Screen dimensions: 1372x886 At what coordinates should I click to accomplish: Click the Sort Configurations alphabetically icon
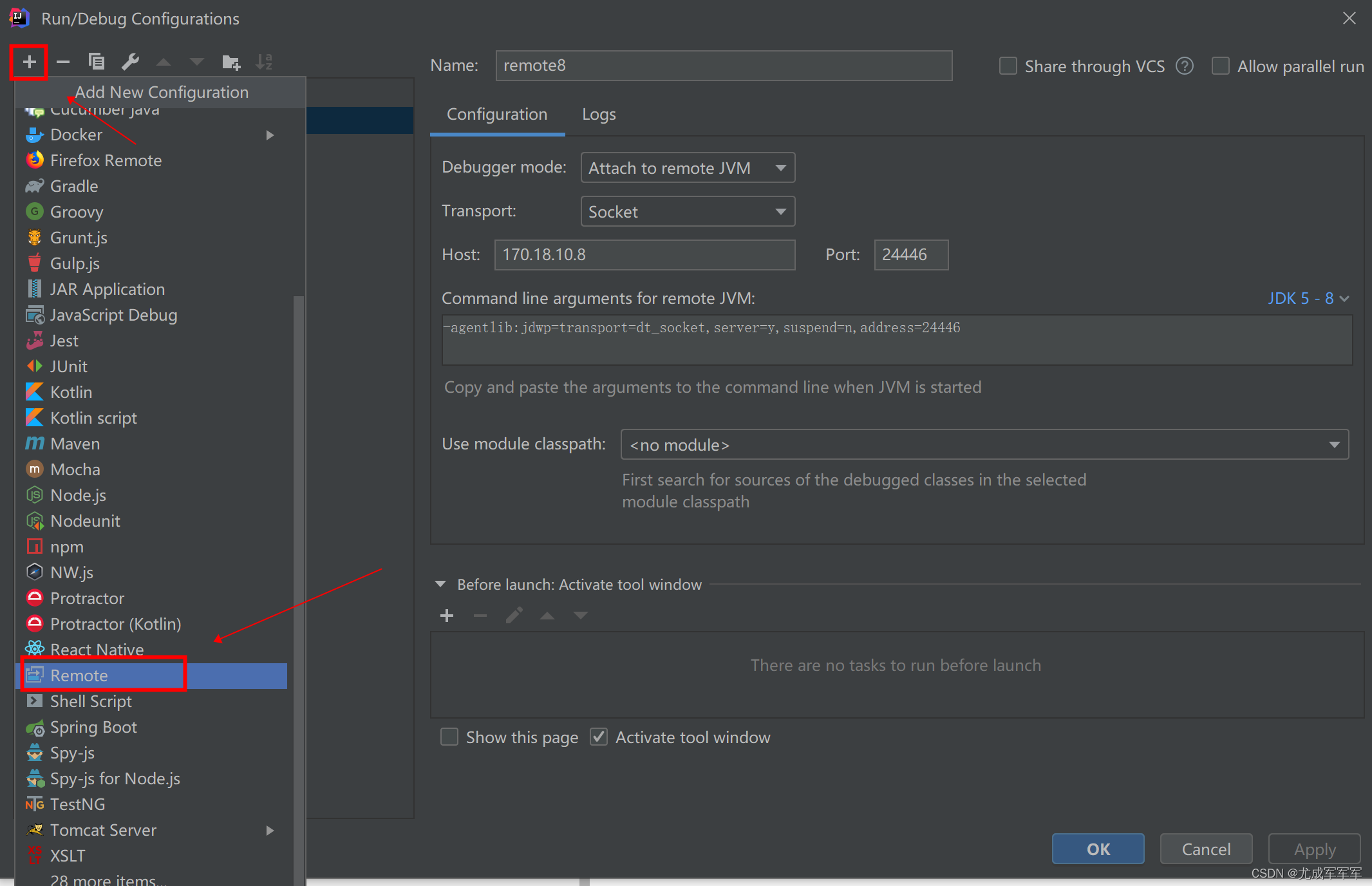[x=264, y=62]
